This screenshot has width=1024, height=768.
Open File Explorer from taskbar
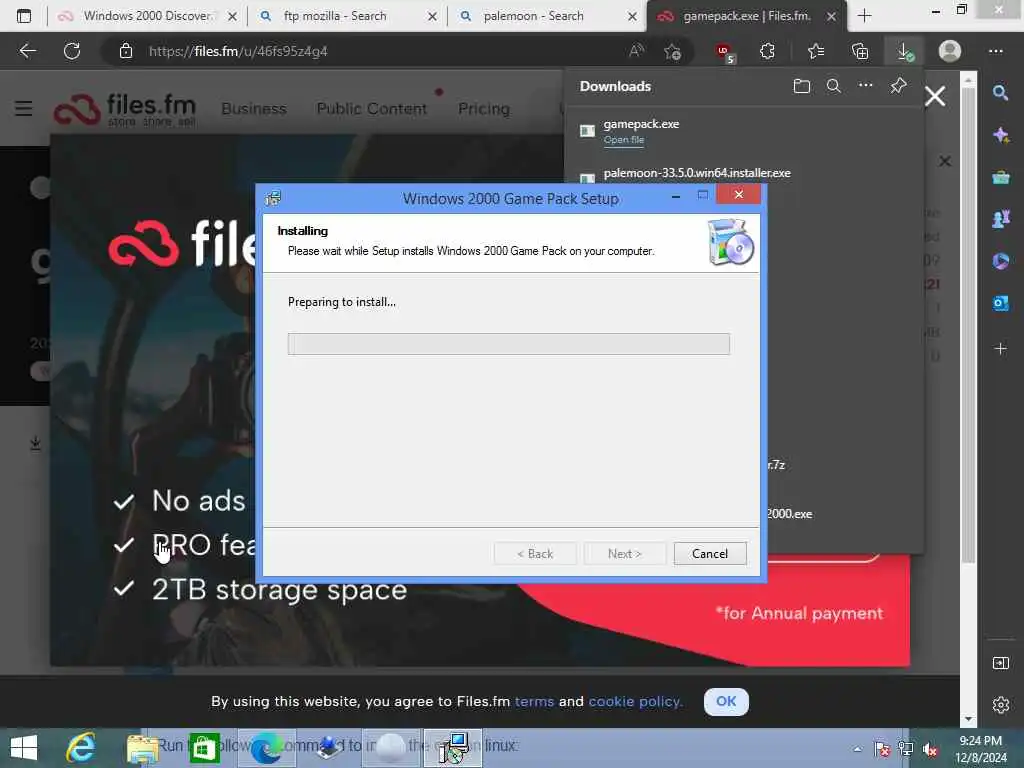142,748
